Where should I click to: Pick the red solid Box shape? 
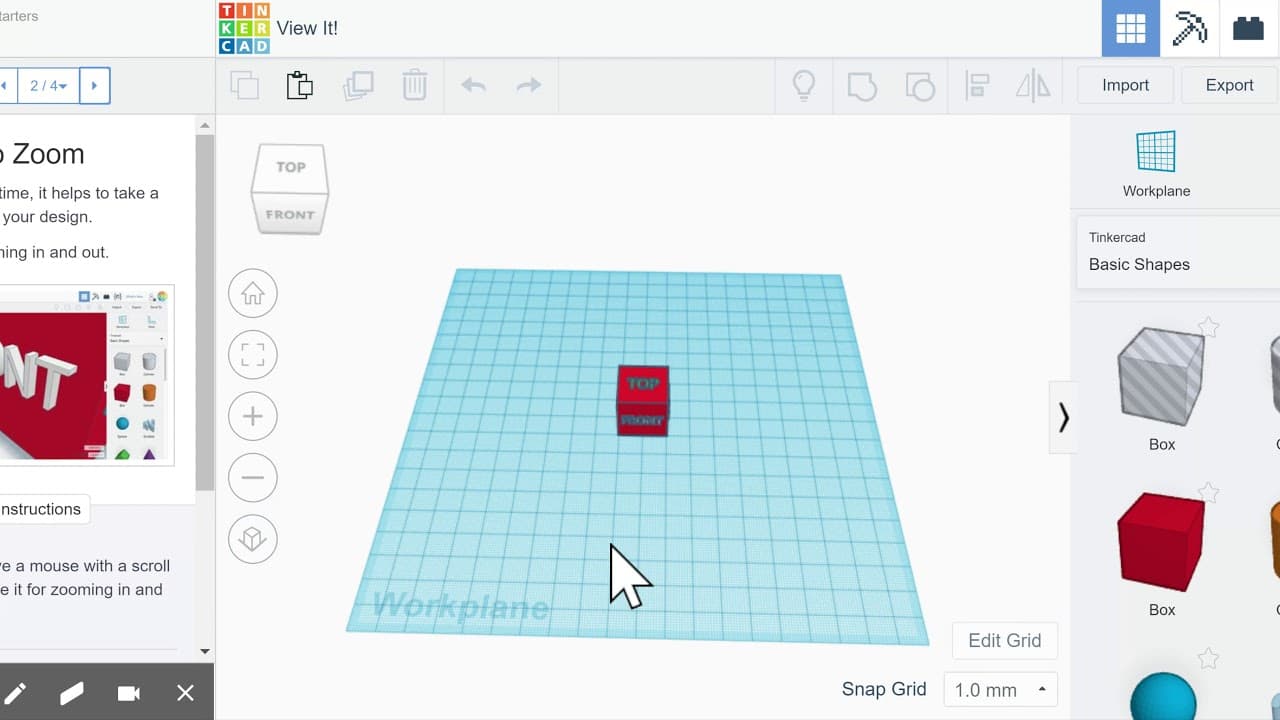click(x=1161, y=542)
